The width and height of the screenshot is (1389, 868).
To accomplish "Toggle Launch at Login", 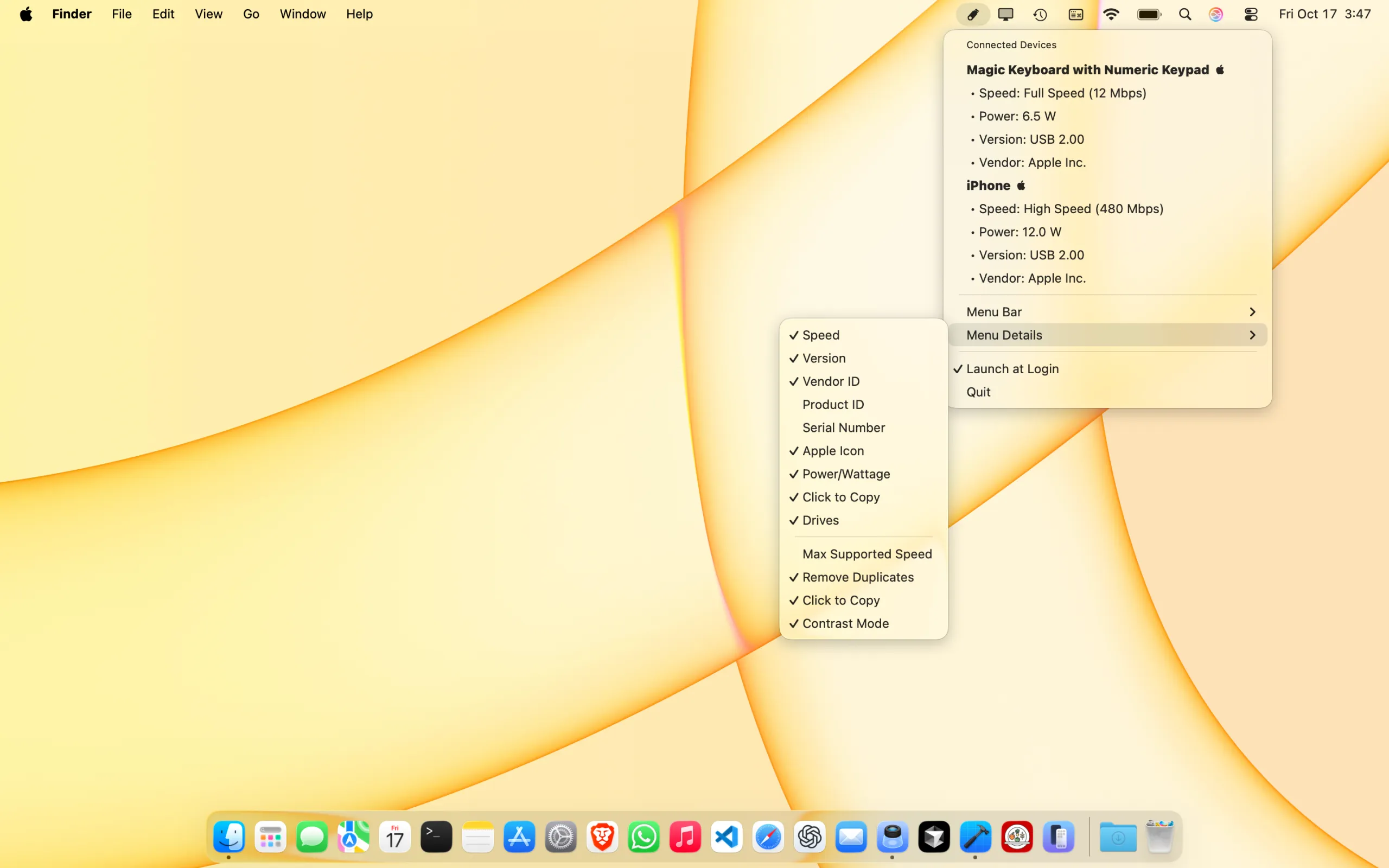I will click(x=1012, y=368).
